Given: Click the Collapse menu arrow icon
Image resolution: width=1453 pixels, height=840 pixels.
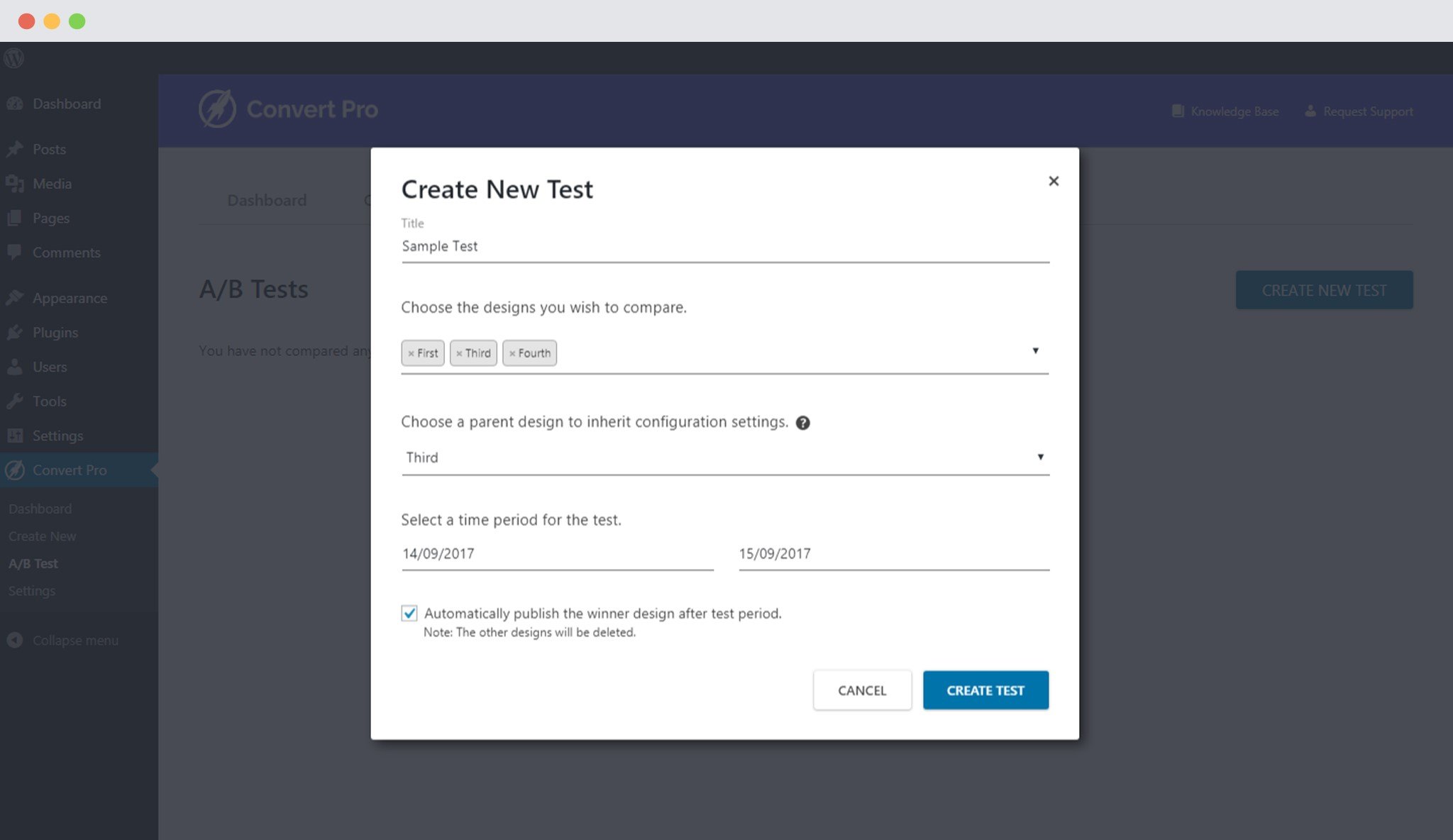Looking at the screenshot, I should tap(15, 640).
